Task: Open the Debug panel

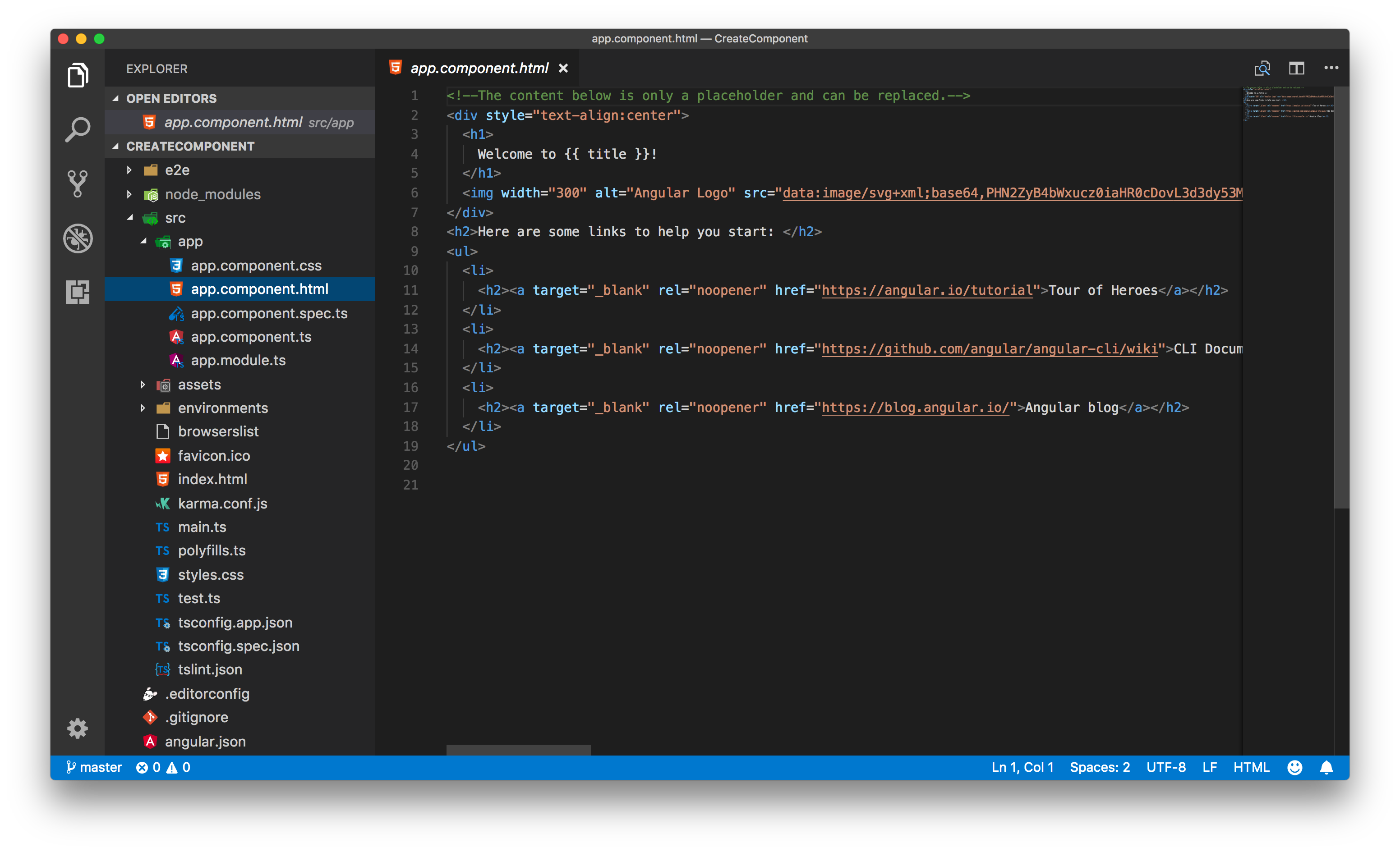Action: click(78, 238)
